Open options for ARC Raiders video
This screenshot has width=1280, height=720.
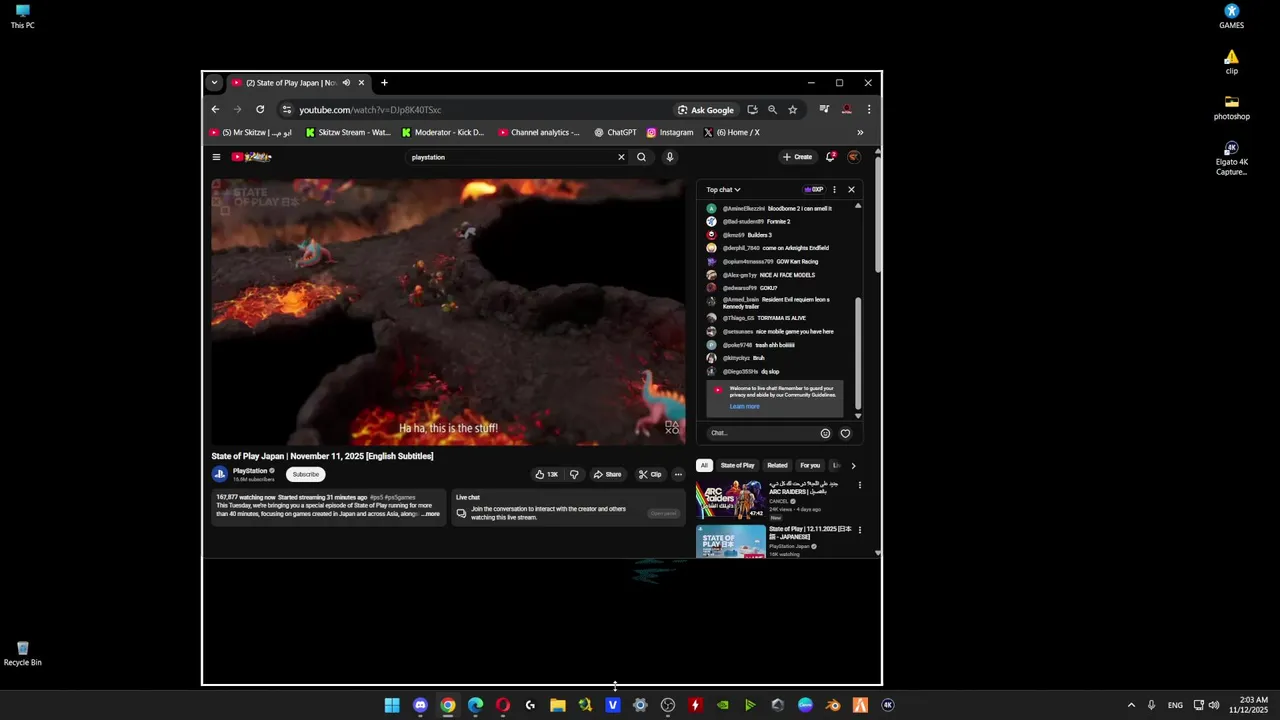(x=859, y=485)
